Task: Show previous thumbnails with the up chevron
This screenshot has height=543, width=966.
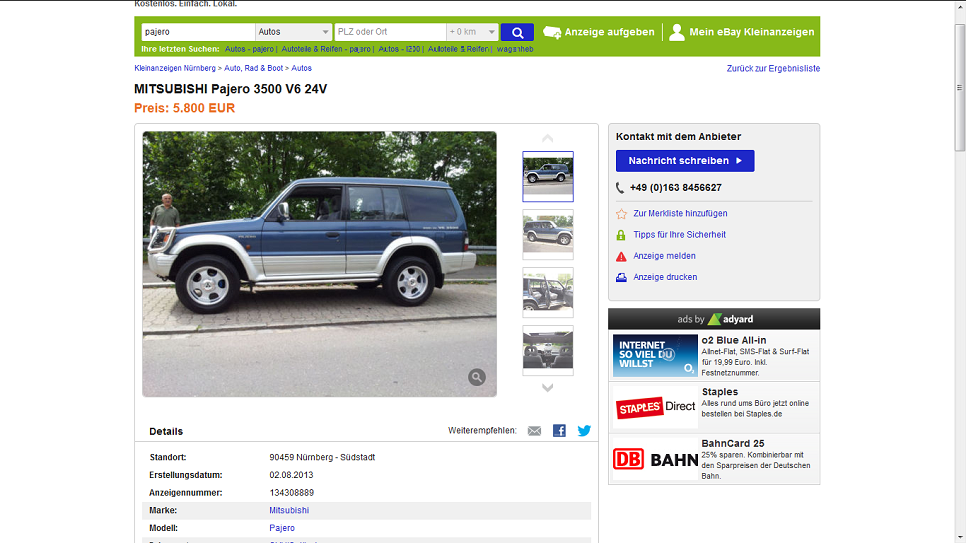Action: point(547,138)
